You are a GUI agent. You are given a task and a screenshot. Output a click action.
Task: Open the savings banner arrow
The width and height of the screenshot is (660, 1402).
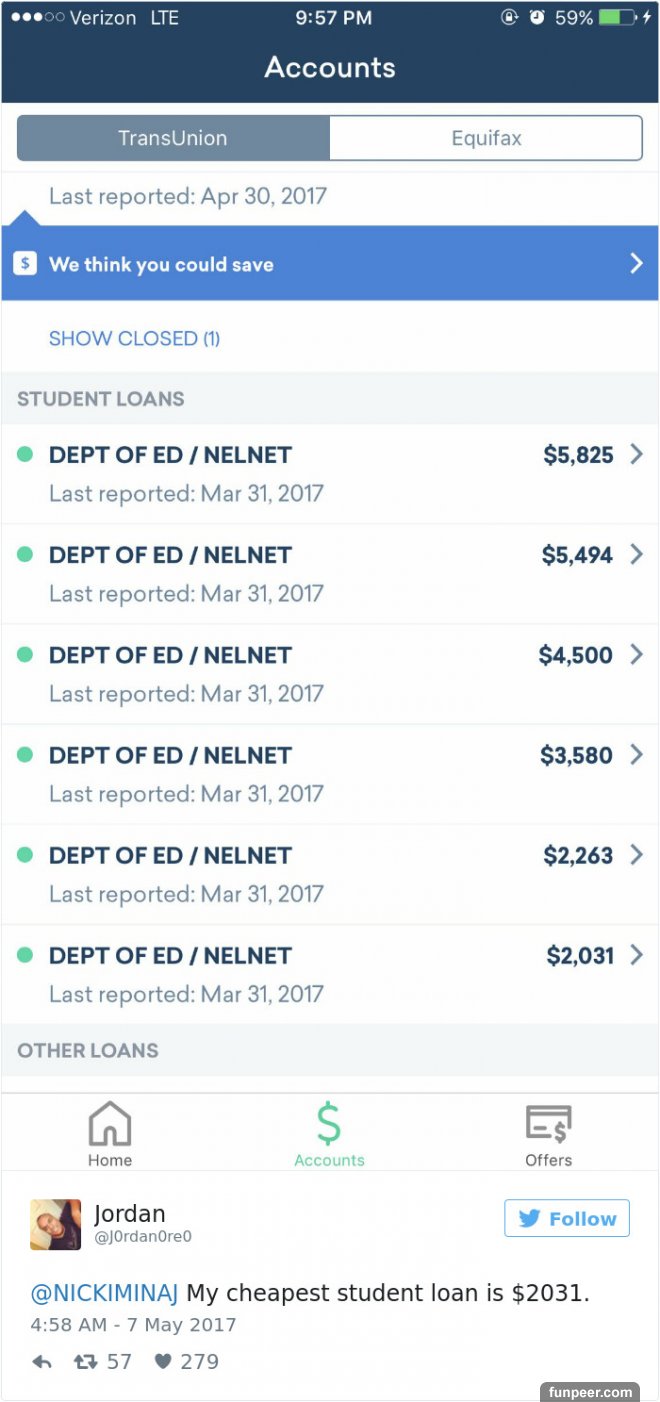(636, 264)
